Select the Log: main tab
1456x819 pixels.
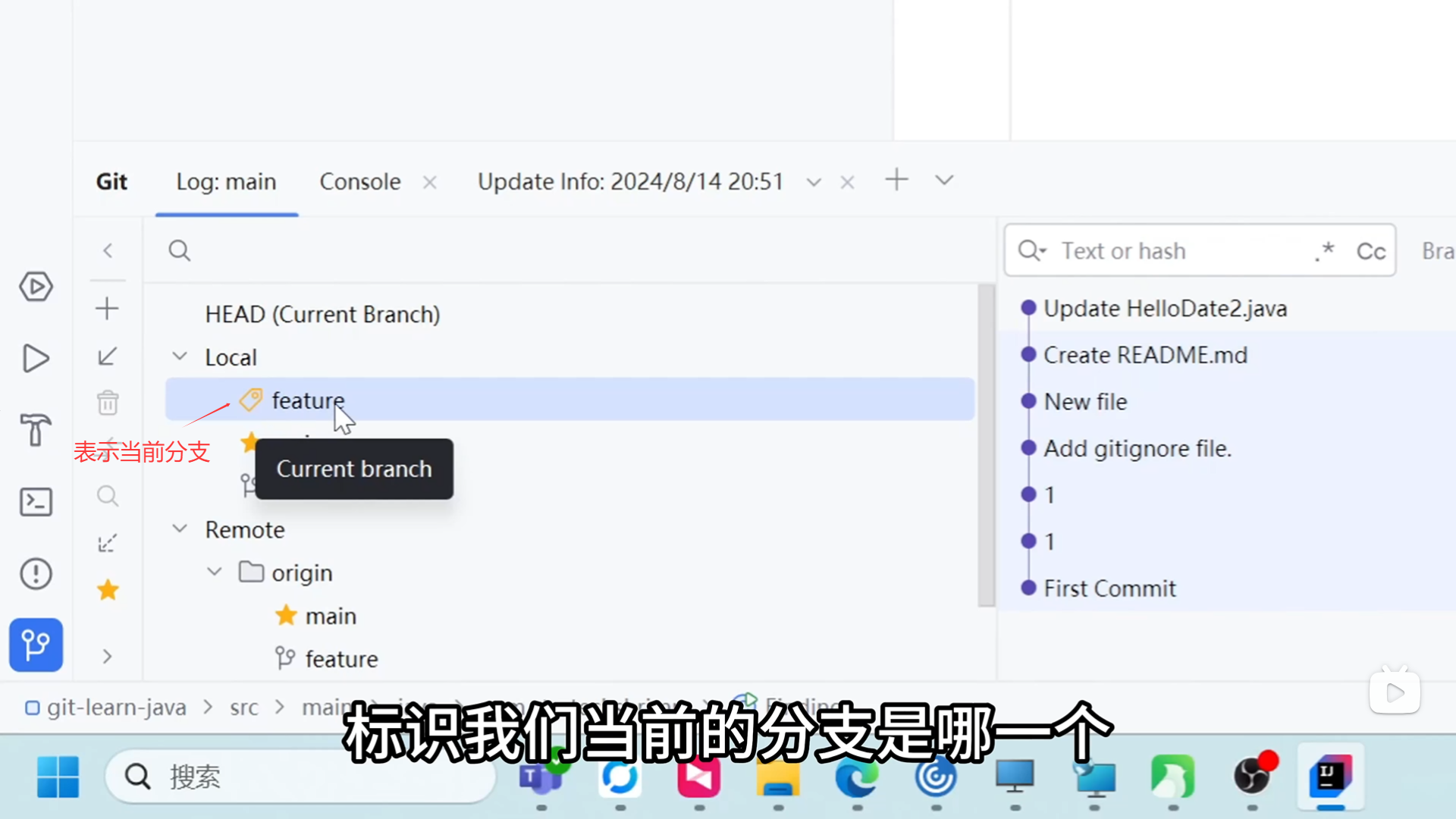point(226,182)
